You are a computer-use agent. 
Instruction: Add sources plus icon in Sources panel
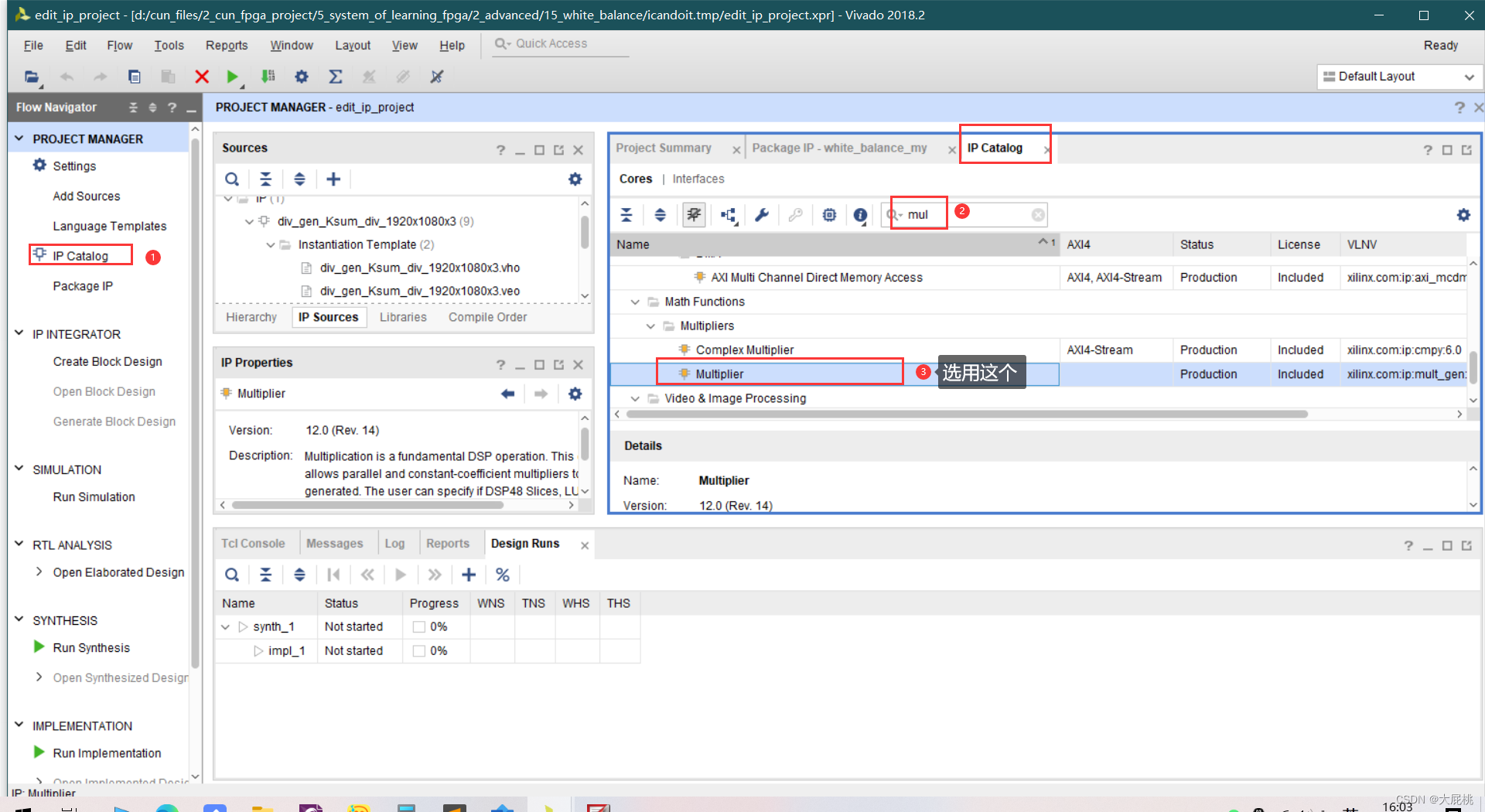(333, 179)
